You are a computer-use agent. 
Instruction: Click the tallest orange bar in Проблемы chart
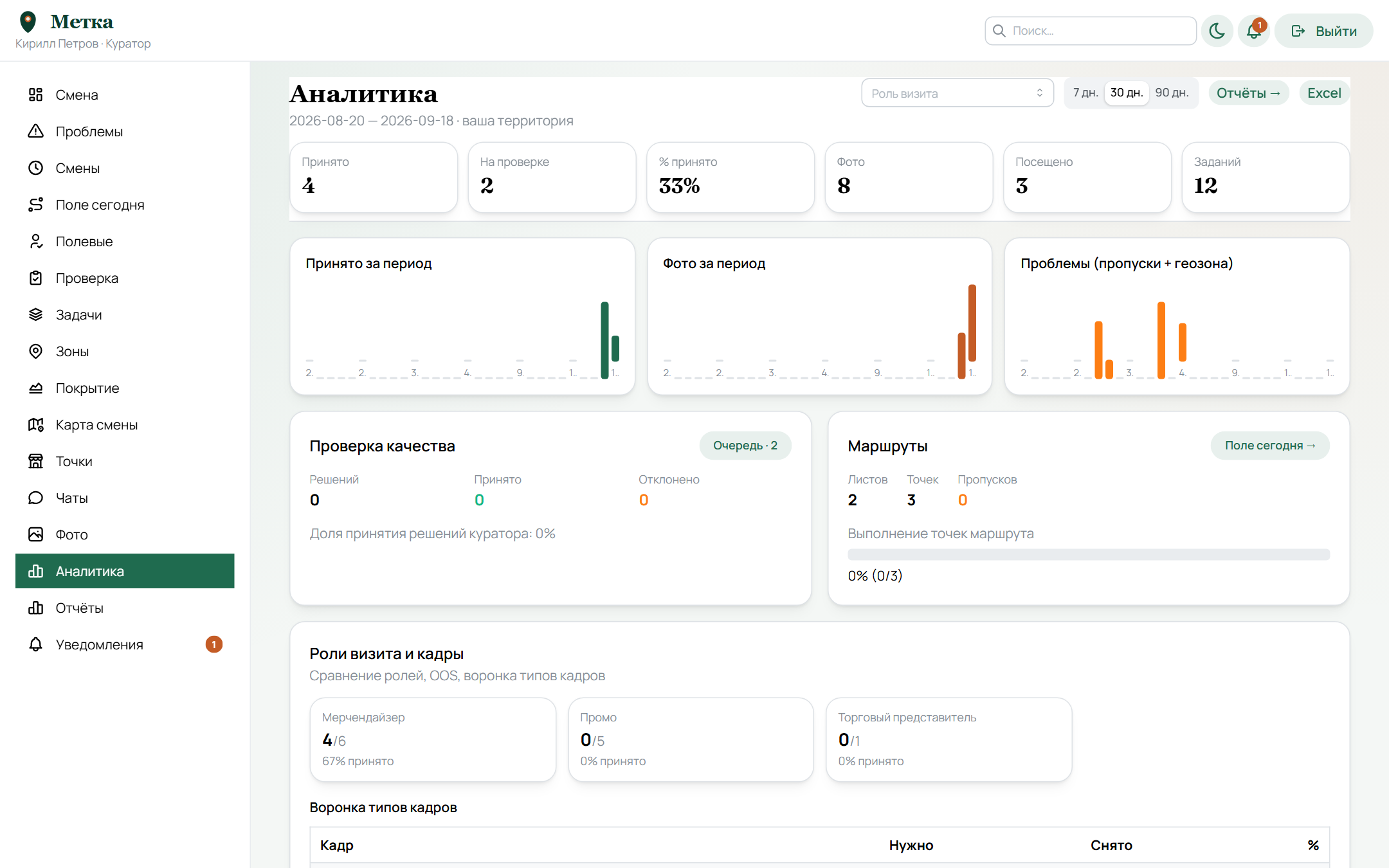click(1161, 340)
